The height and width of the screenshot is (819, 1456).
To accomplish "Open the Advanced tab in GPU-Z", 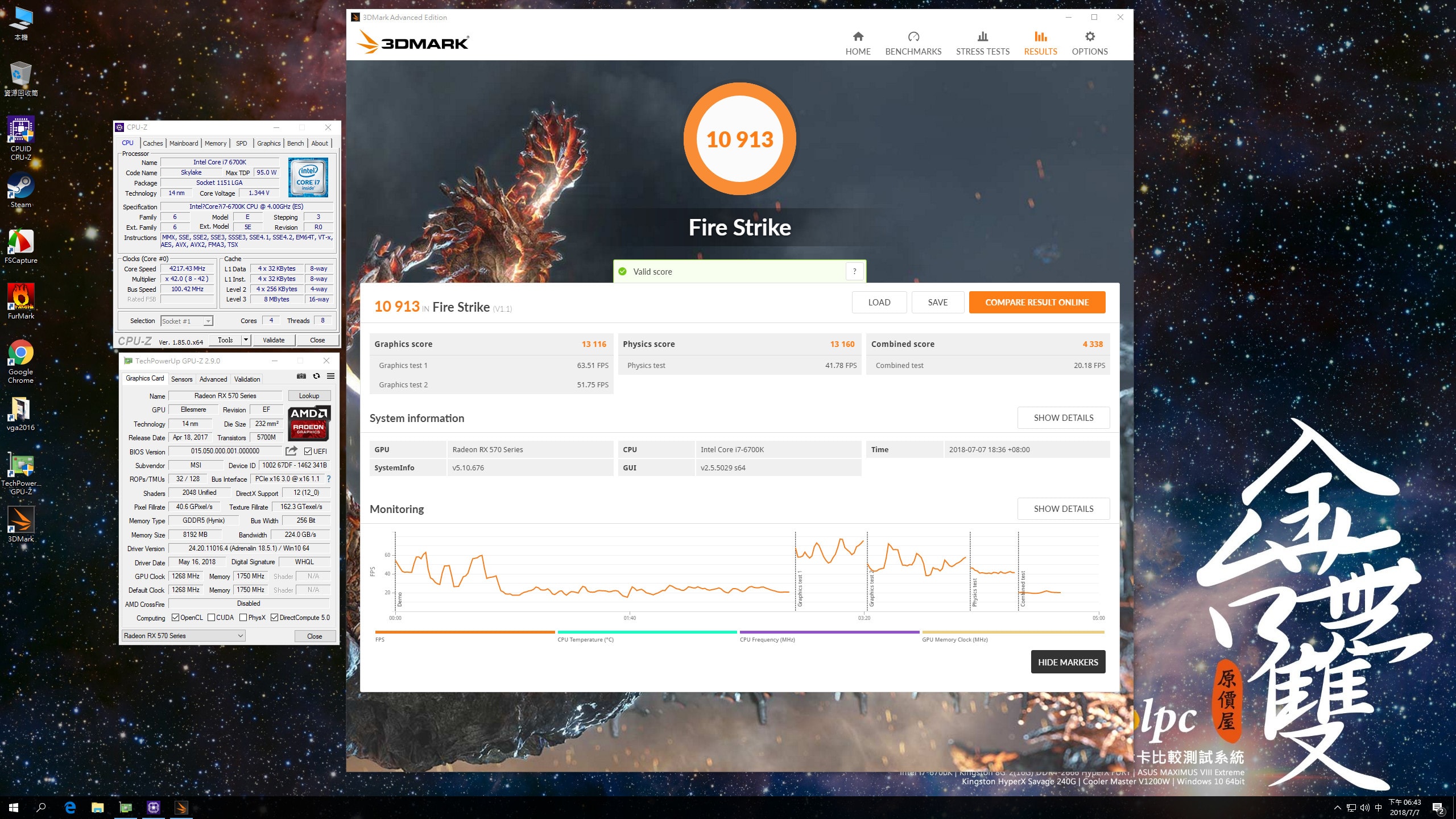I will (x=213, y=379).
